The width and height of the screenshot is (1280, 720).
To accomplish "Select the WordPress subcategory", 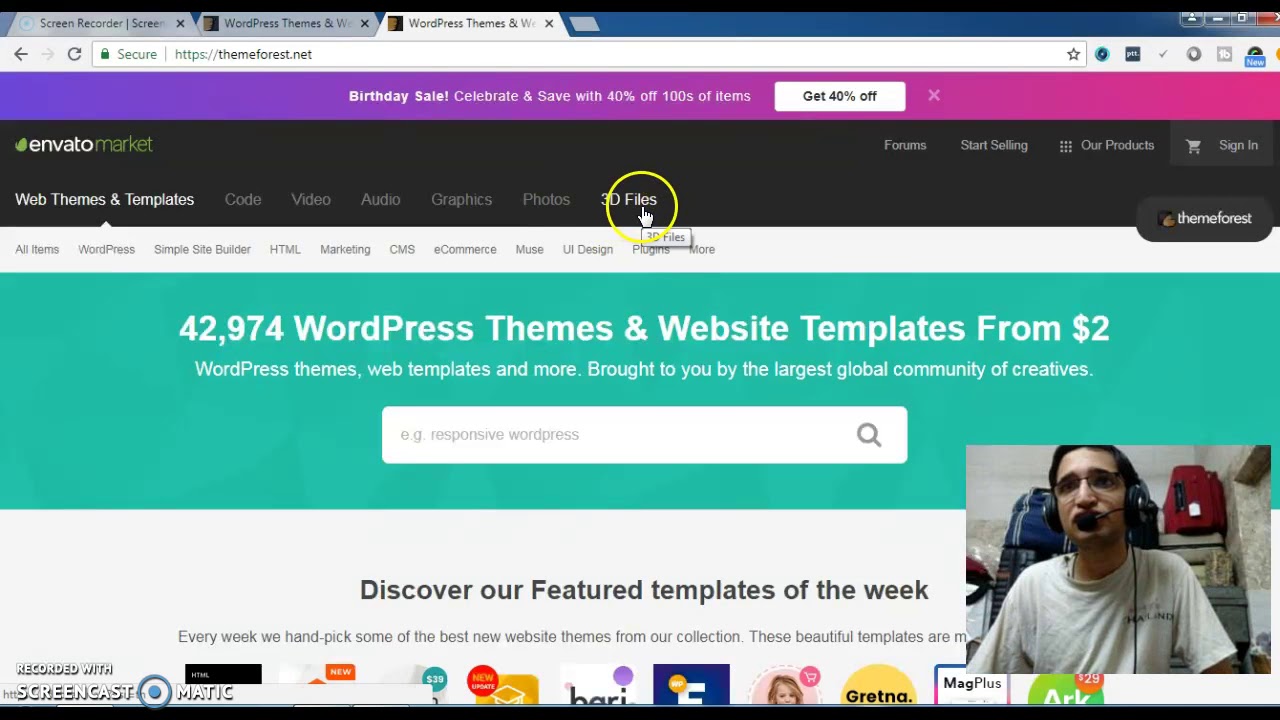I will [106, 249].
